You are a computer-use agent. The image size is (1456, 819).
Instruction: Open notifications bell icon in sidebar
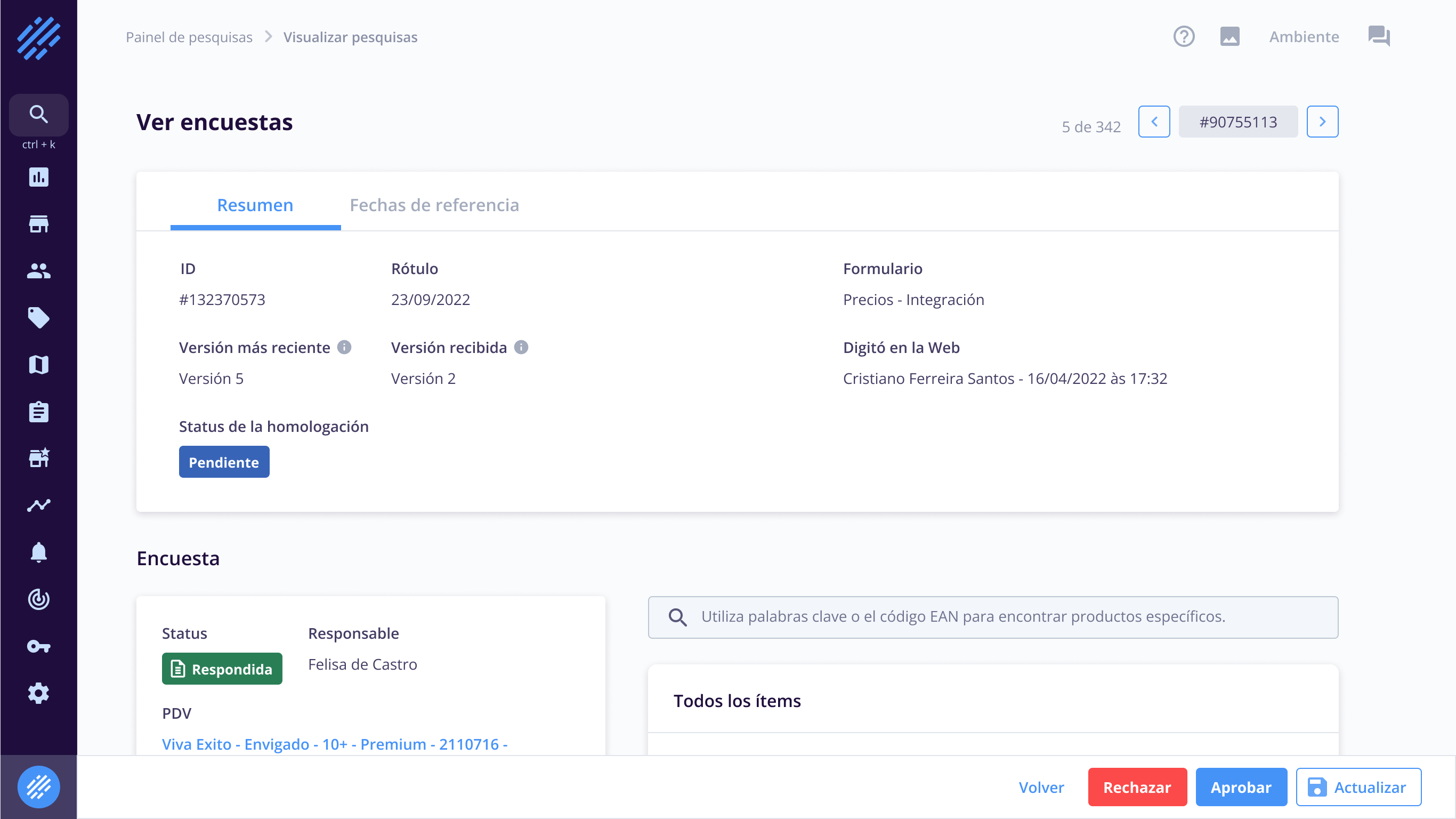38,552
